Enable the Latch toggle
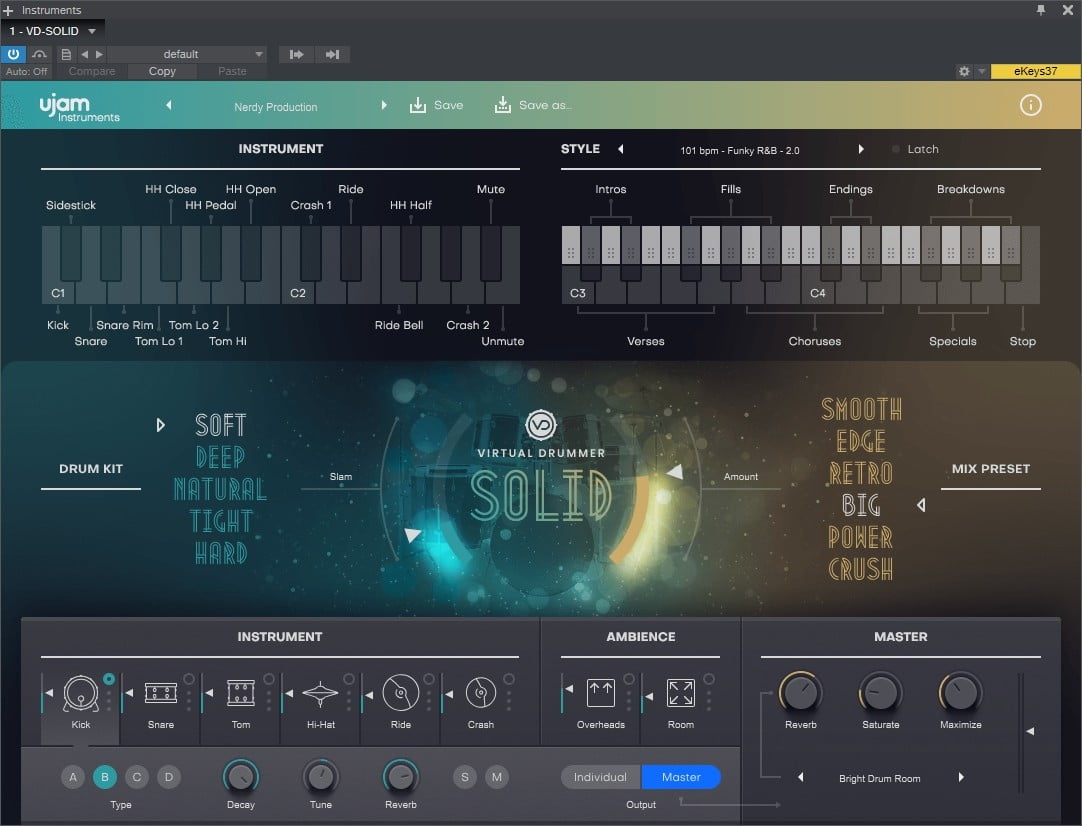 896,150
